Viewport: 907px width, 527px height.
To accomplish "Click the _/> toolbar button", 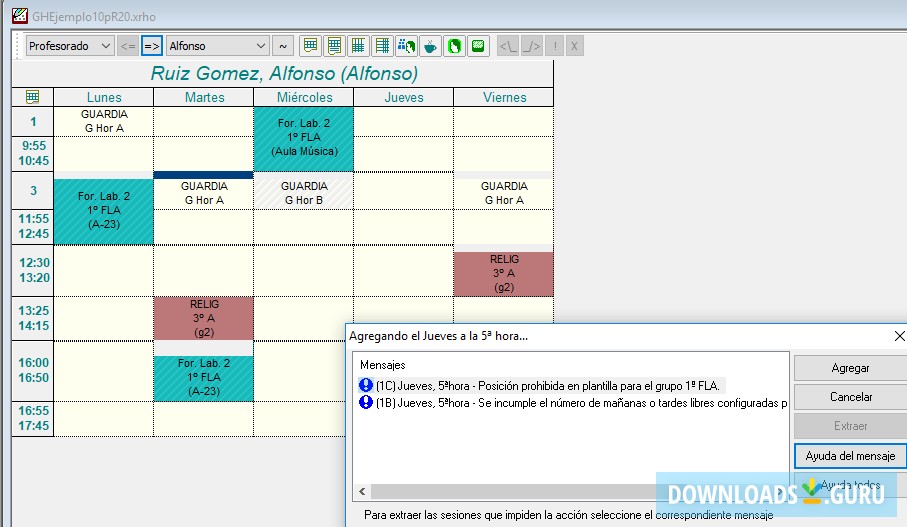I will coord(531,46).
